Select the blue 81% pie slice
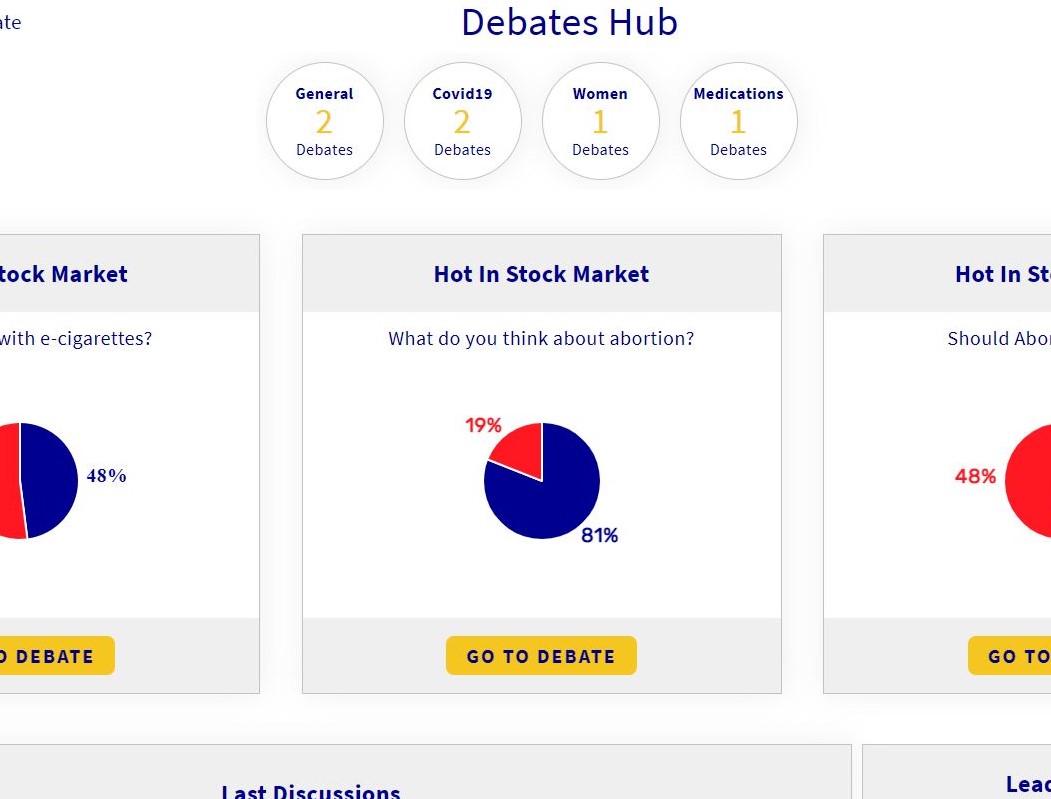1051x799 pixels. 550,503
